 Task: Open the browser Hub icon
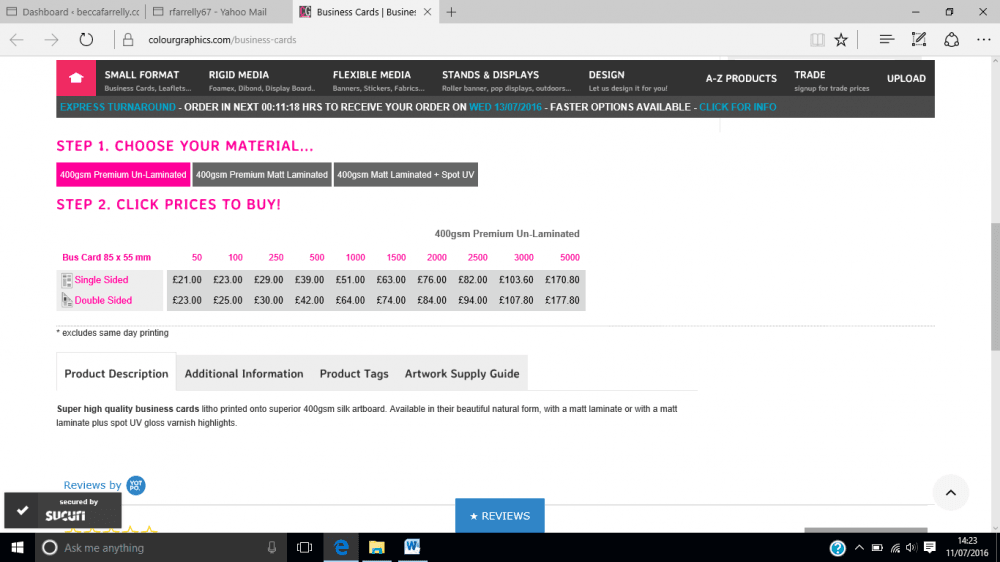[x=886, y=40]
